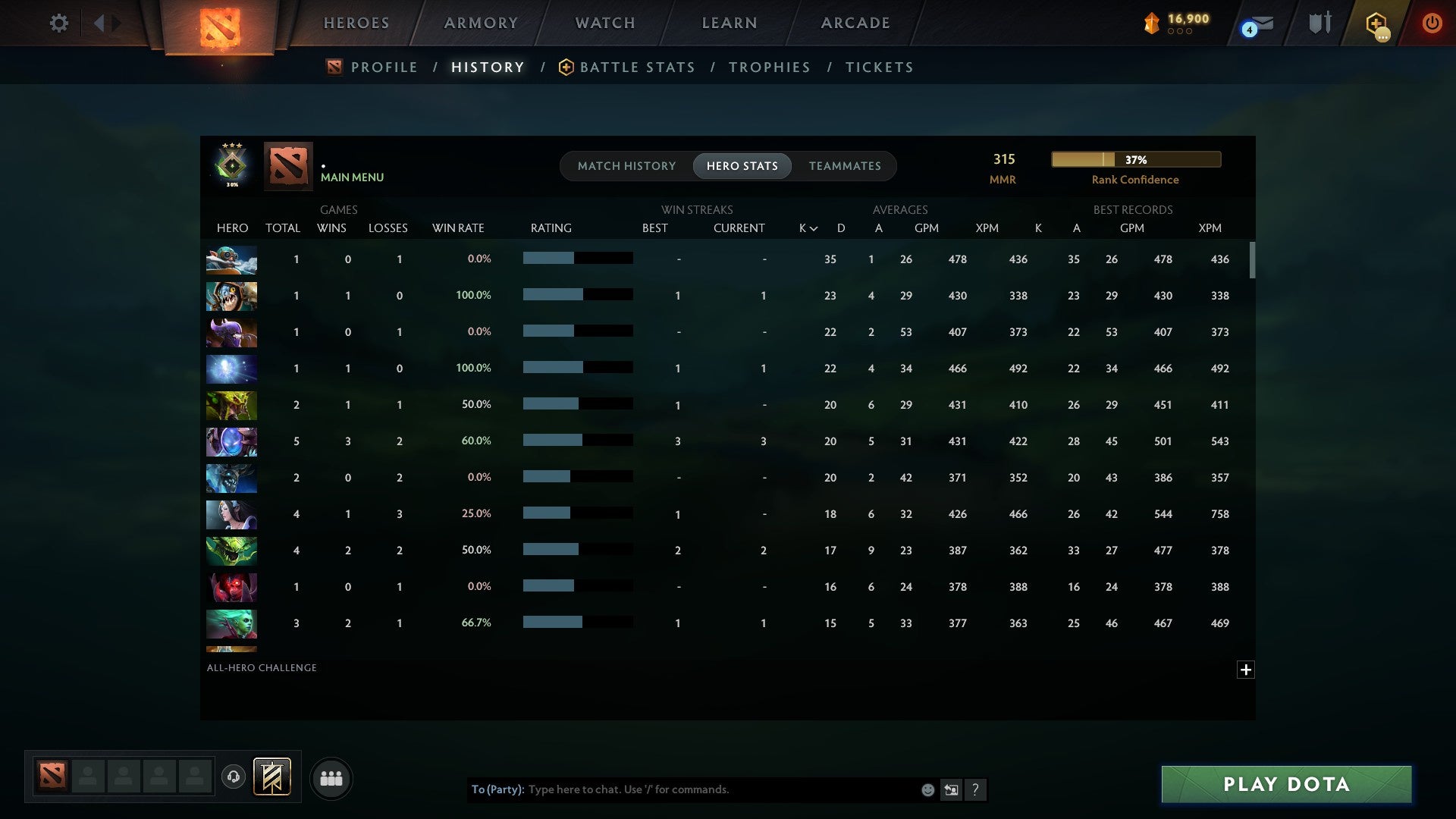
Task: Click the rank medal icon
Action: [x=232, y=165]
